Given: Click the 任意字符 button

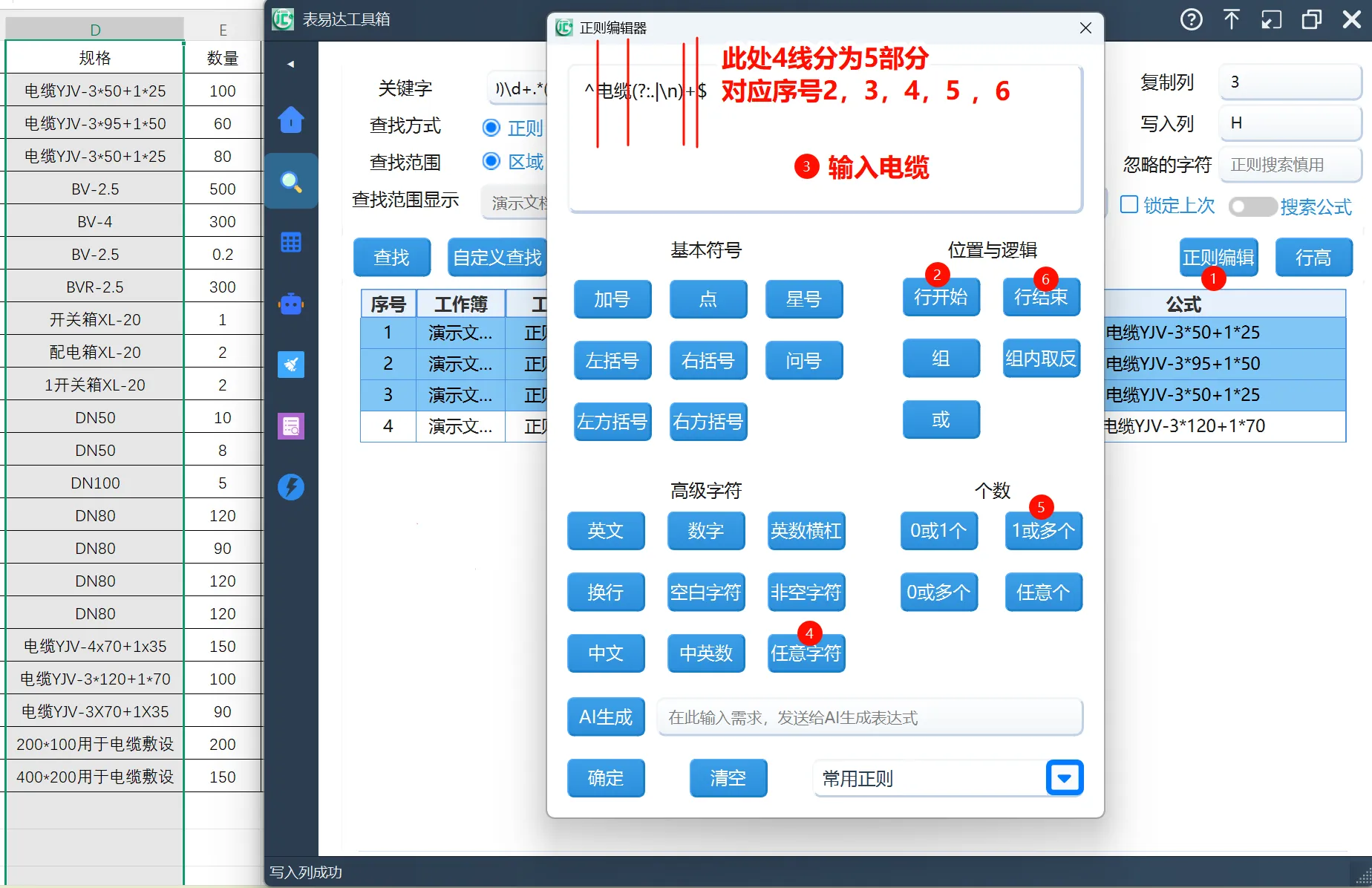Looking at the screenshot, I should (806, 653).
